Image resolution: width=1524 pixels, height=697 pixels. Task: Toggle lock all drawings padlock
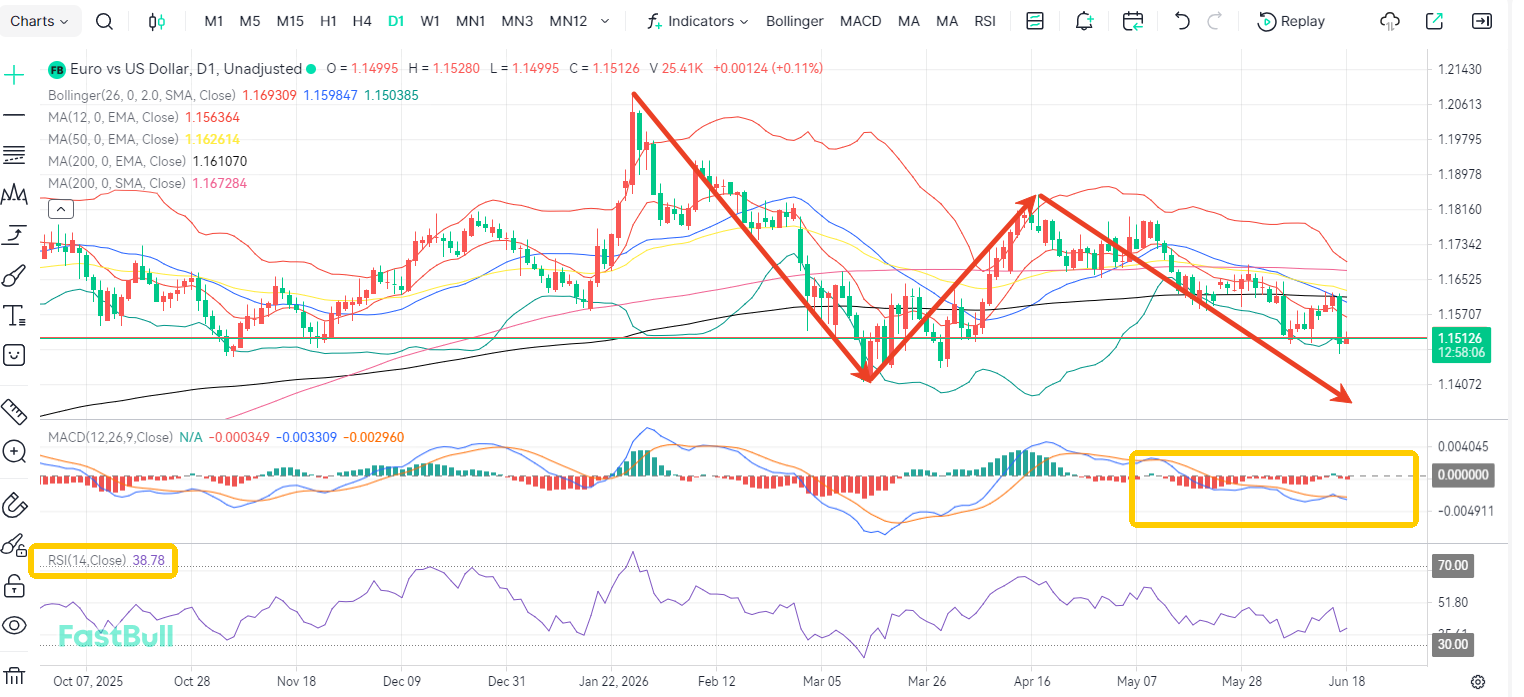(14, 585)
